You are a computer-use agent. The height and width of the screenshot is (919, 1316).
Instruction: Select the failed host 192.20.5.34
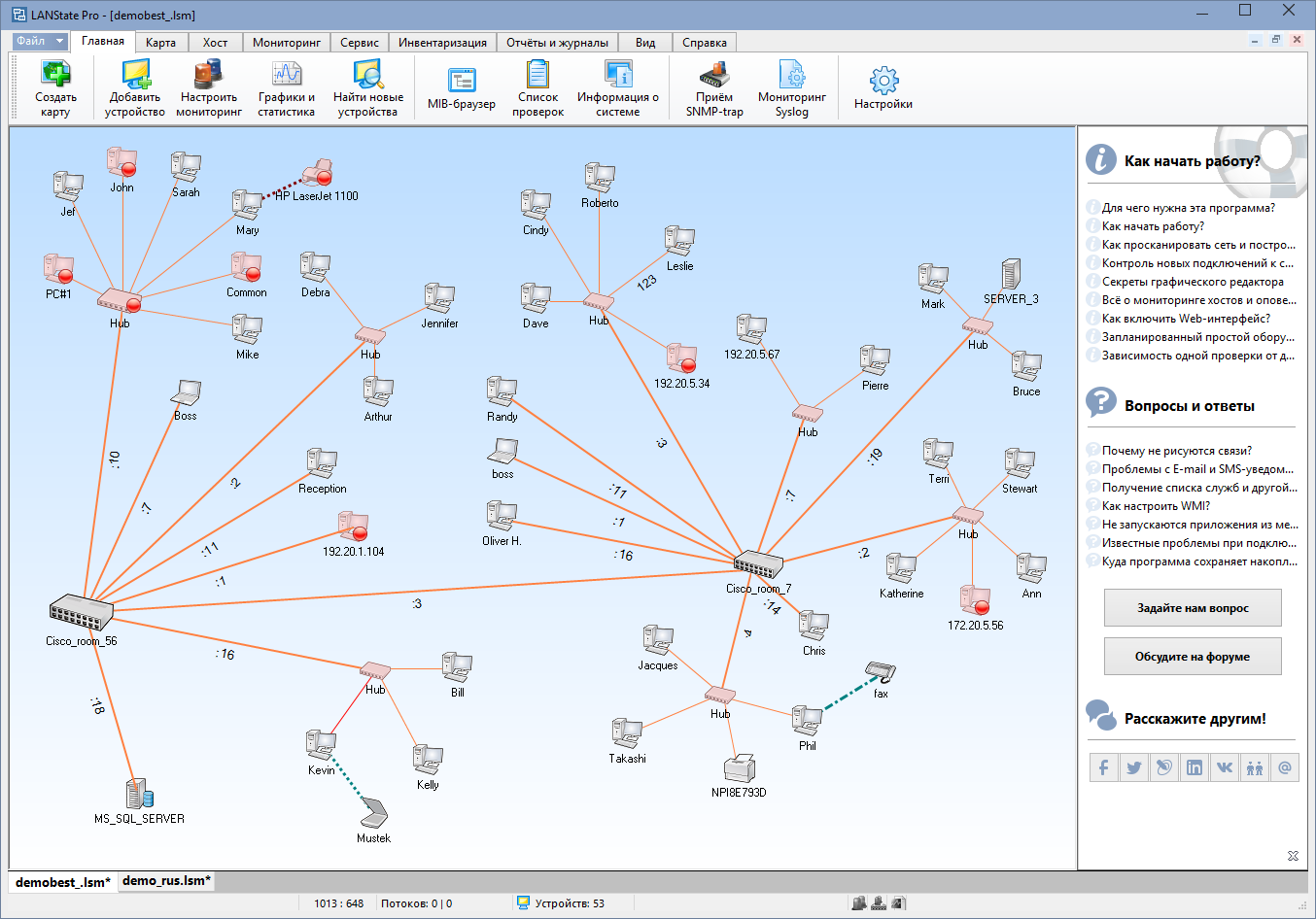[x=681, y=358]
